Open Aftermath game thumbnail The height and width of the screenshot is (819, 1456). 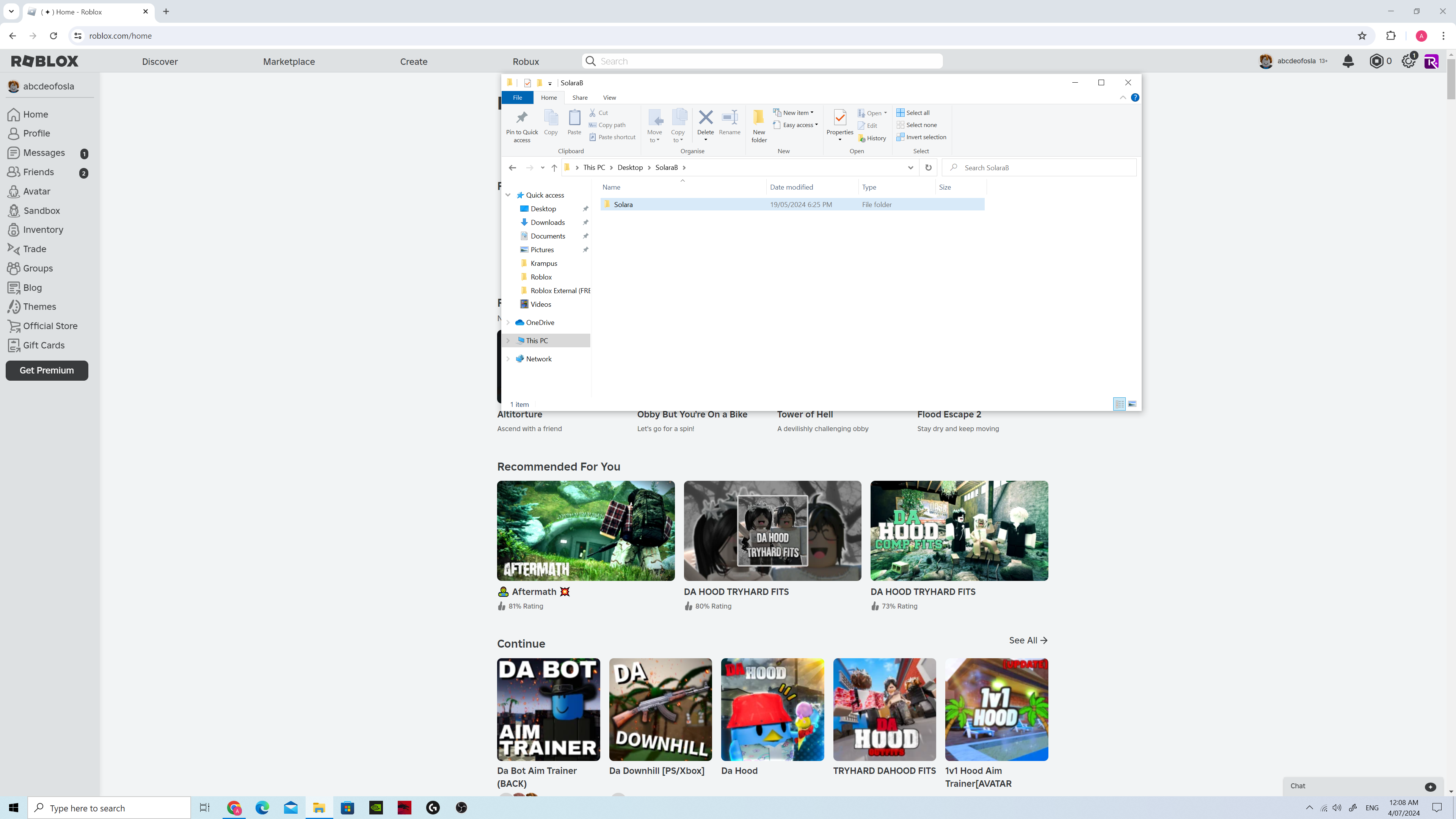(585, 531)
